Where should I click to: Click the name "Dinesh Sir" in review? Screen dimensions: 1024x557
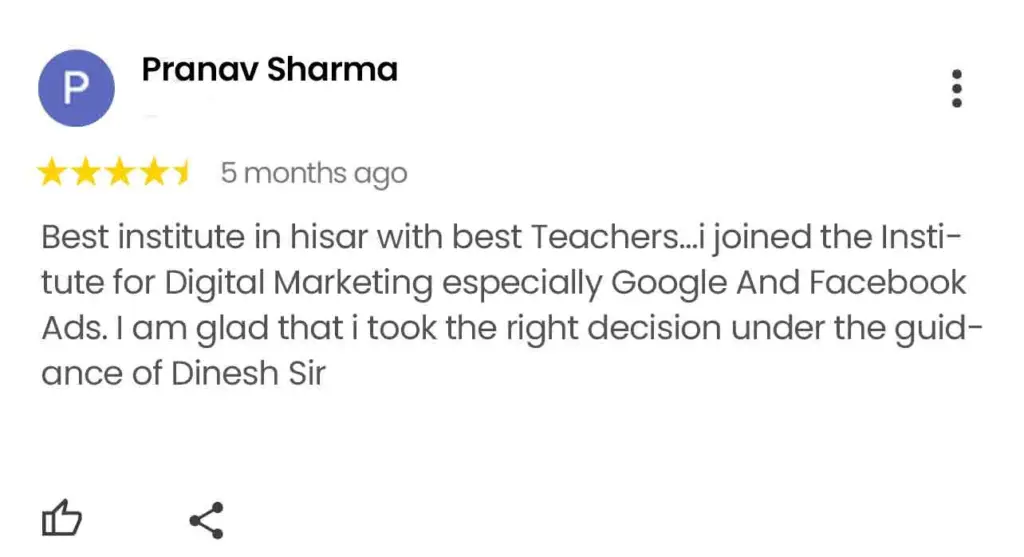pos(249,375)
